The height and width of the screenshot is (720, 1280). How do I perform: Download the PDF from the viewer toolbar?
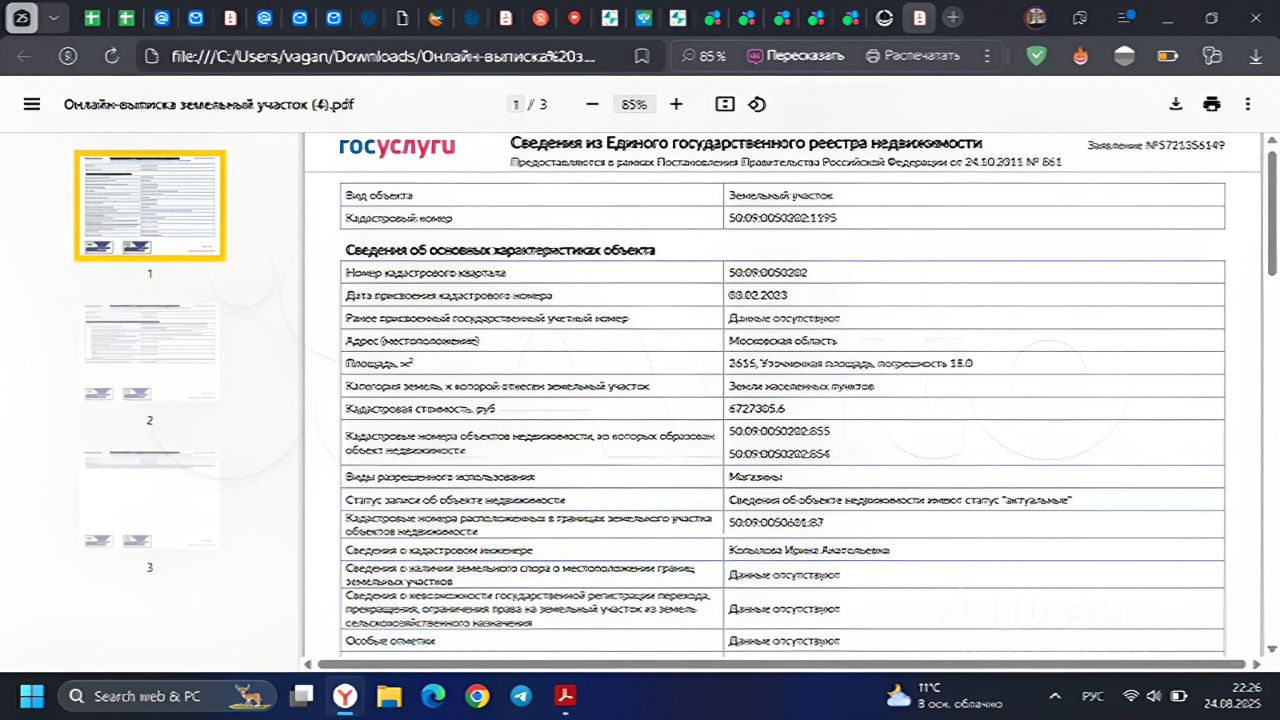click(x=1176, y=104)
